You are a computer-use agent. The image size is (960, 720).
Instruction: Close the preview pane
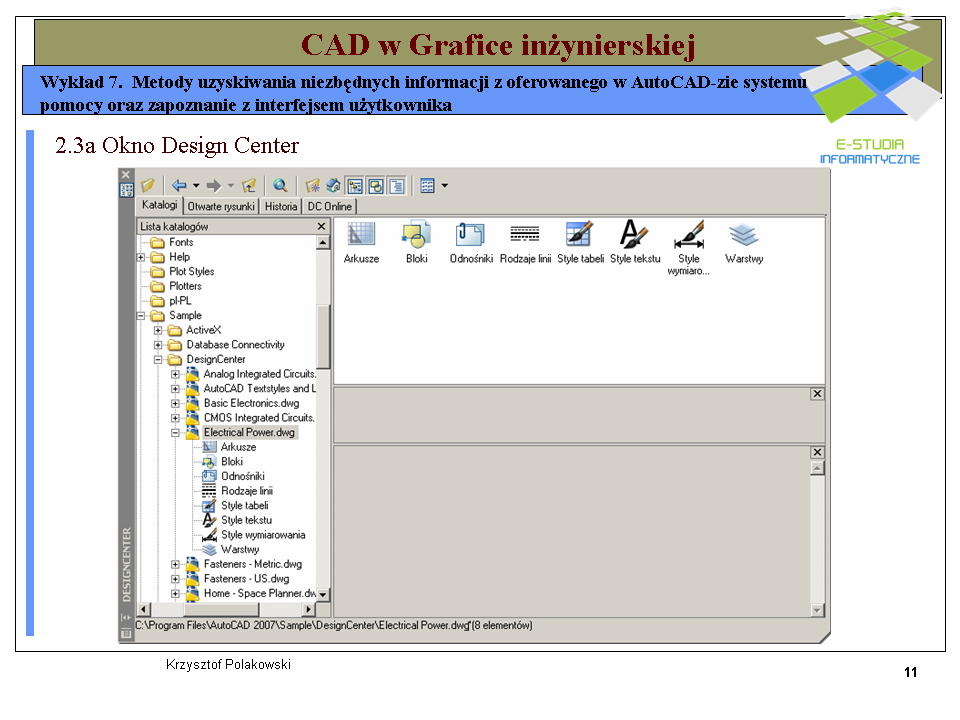click(817, 394)
